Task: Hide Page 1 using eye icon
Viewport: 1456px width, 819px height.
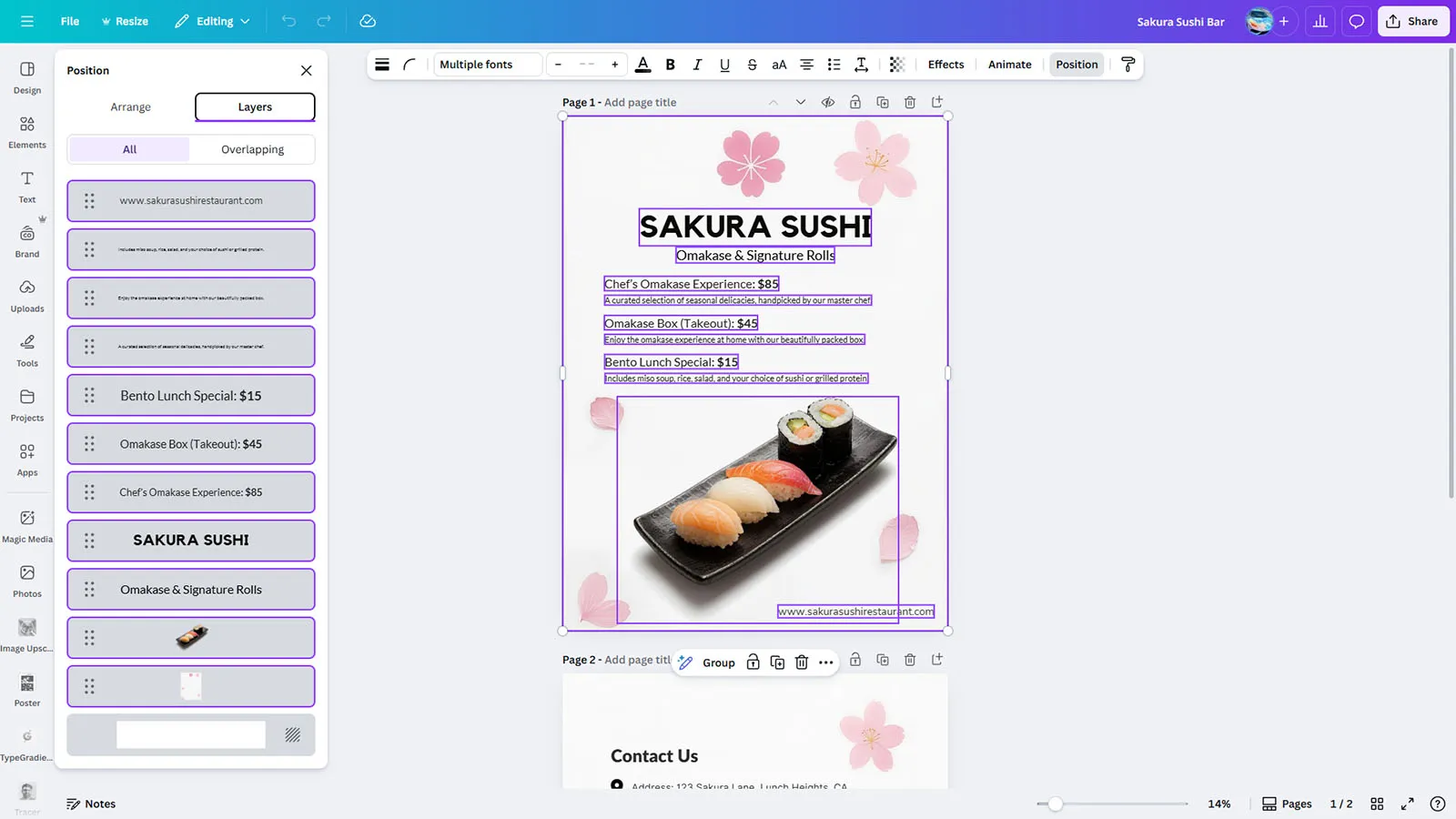Action: click(827, 103)
